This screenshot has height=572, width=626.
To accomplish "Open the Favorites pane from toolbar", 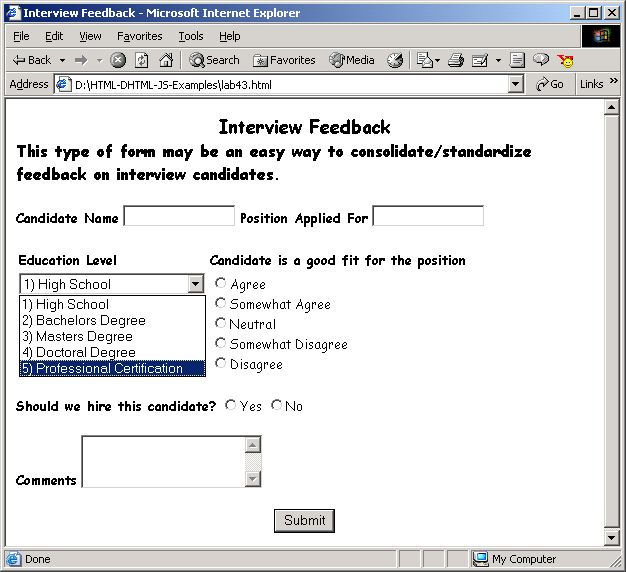I will 284,60.
